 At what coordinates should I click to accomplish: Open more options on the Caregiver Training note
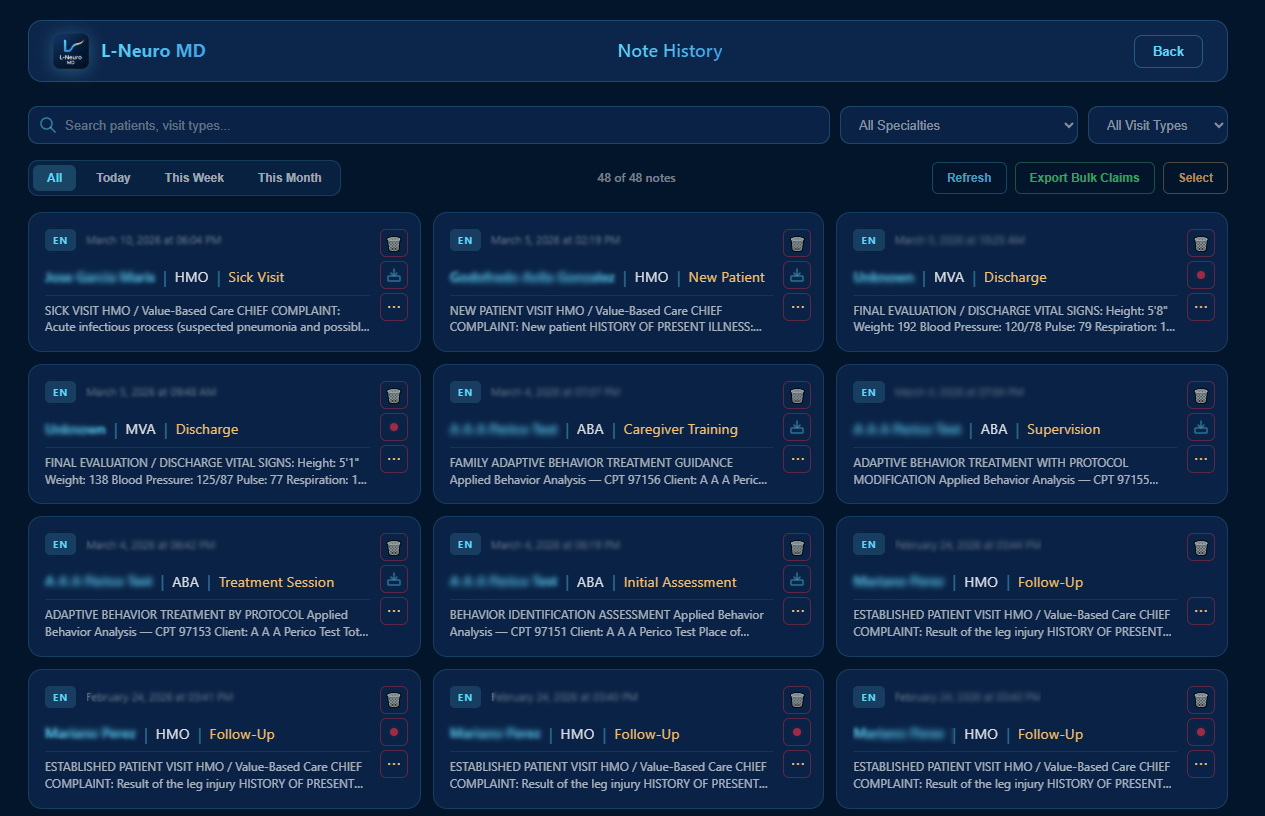coord(797,459)
